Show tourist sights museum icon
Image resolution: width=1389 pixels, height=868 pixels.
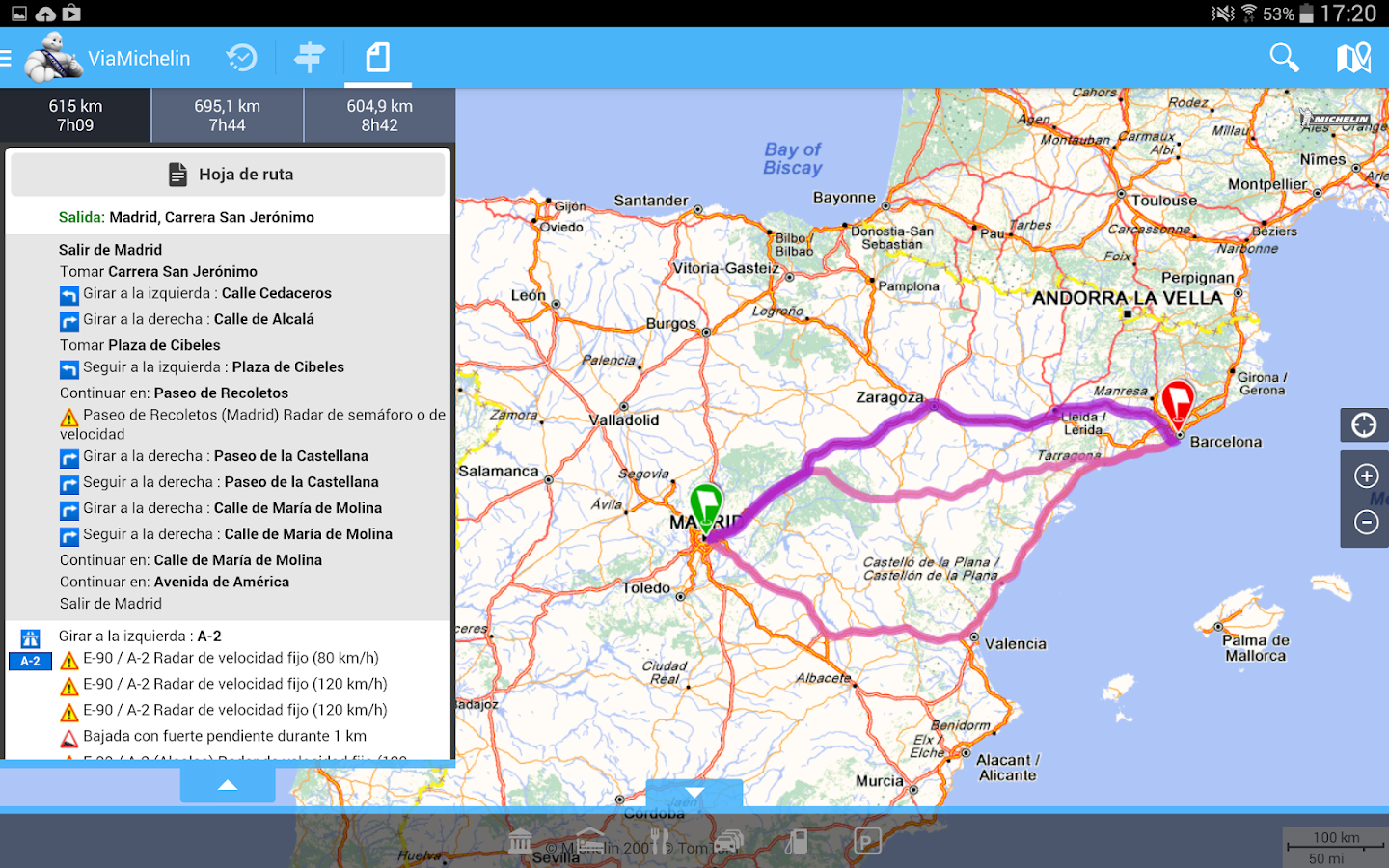(521, 841)
